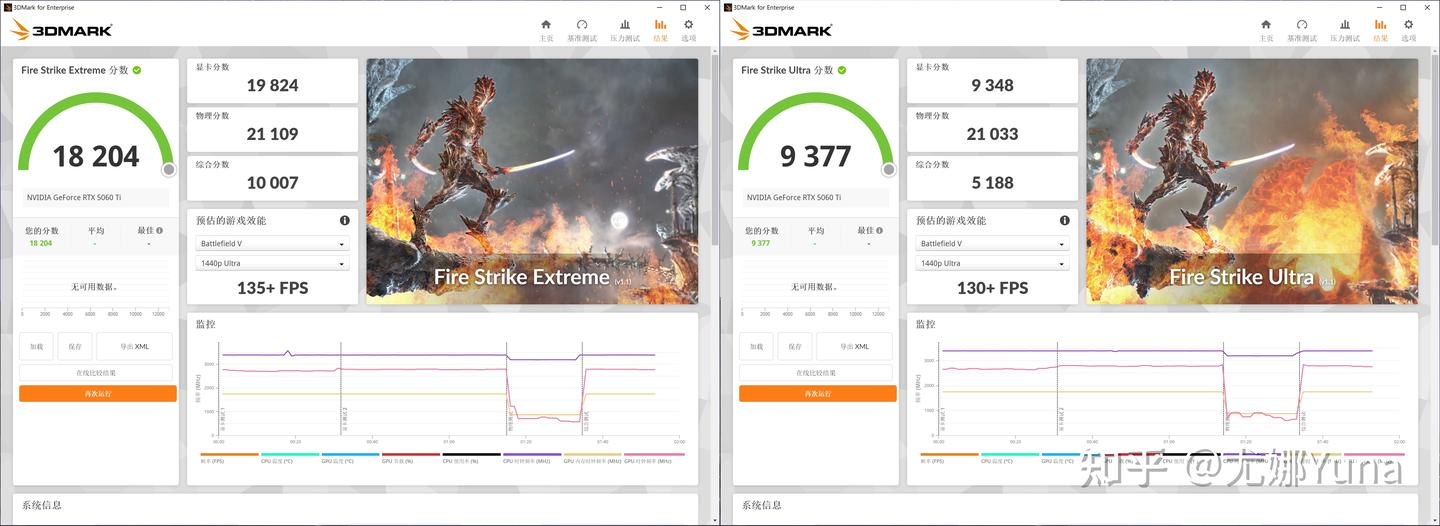1440x526 pixels.
Task: Click 物理分数 21 033 score card
Action: coord(992,130)
